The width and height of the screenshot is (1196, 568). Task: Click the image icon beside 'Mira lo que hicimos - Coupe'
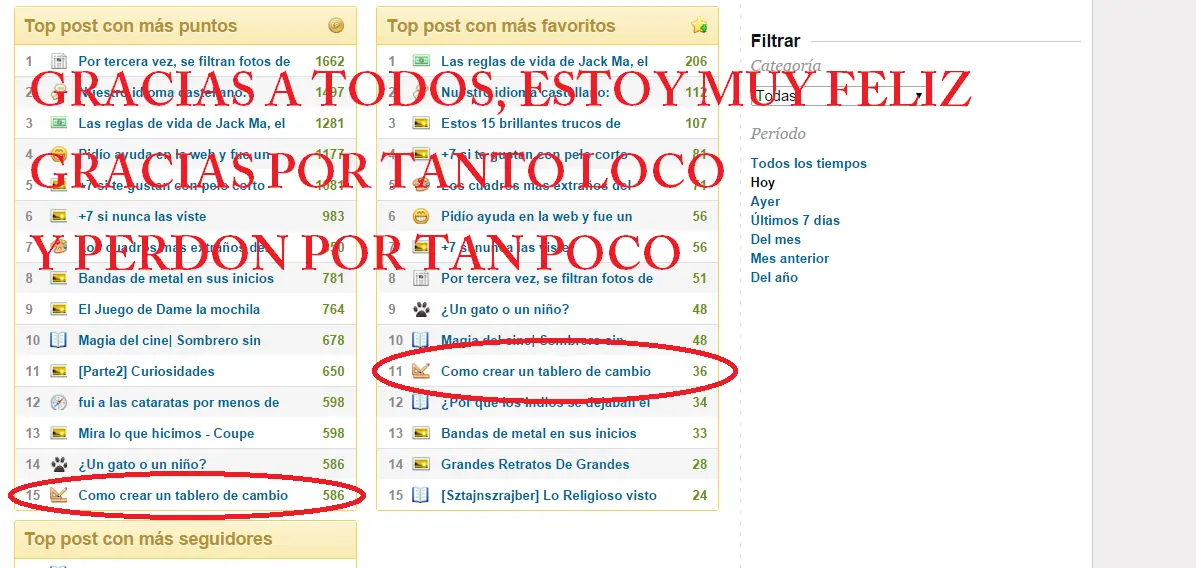tap(59, 433)
